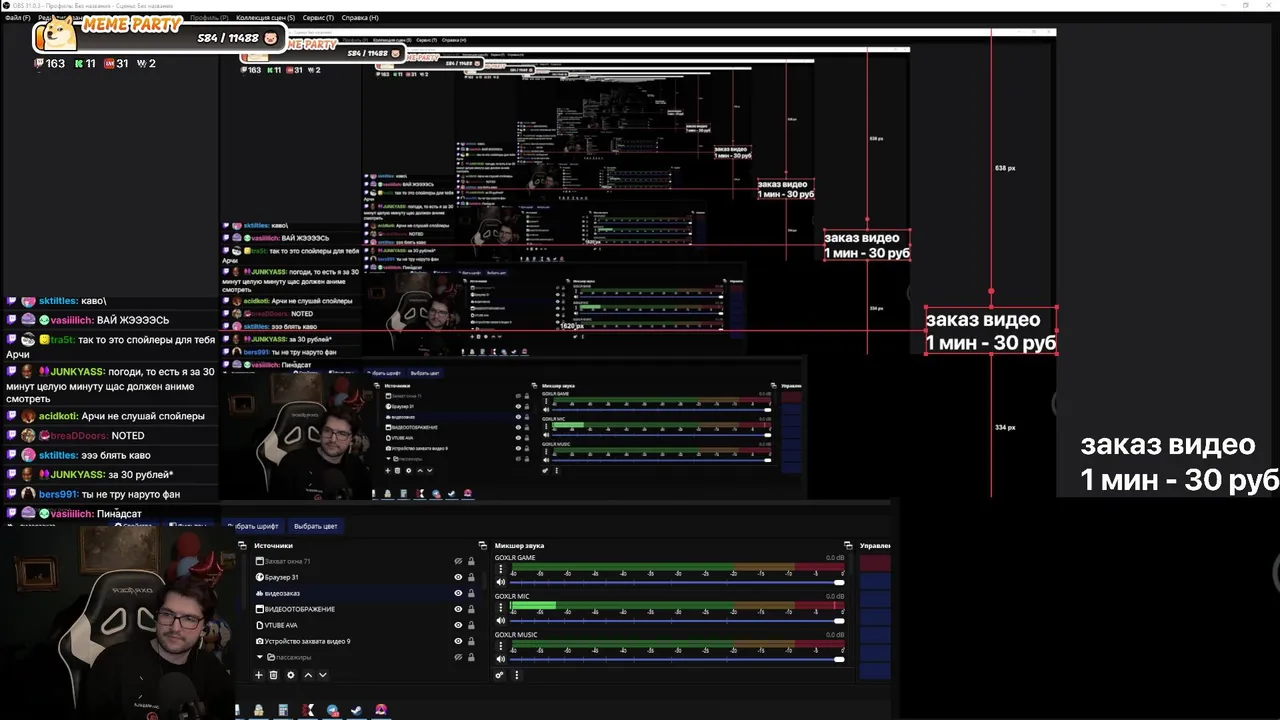Show hidden Захват окна 71 source via eye
The image size is (1280, 720).
click(459, 562)
